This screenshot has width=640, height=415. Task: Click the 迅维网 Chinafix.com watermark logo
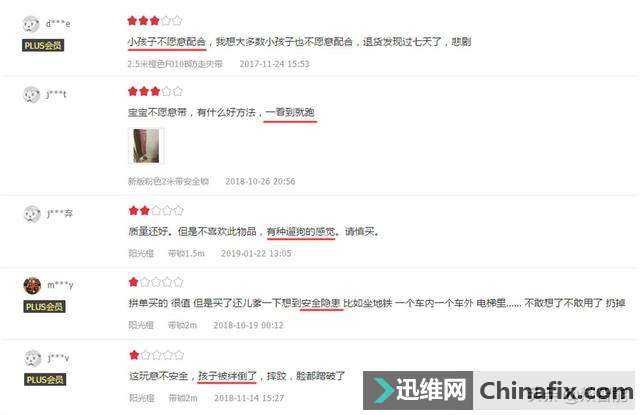click(x=499, y=391)
